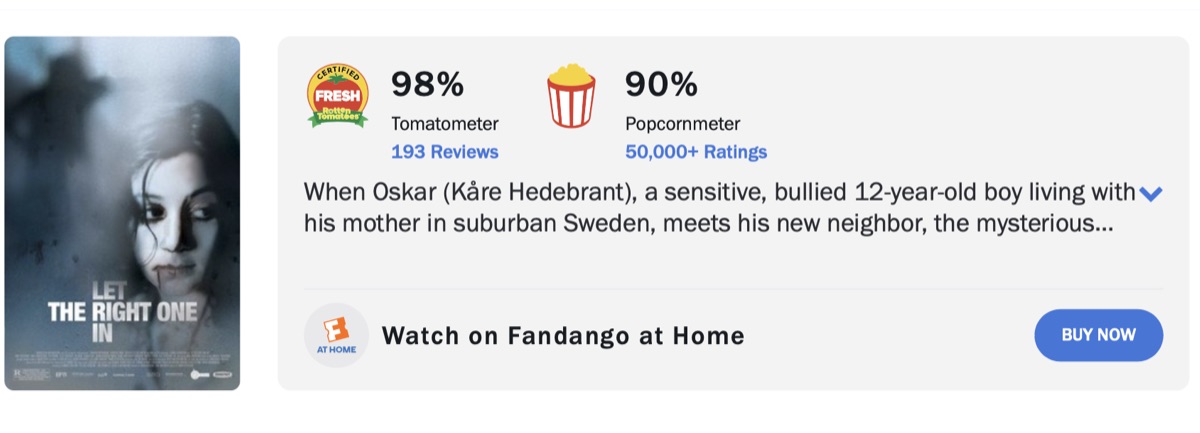Click the AT HOME text under the Fandango logo
This screenshot has width=1200, height=433.
click(336, 350)
